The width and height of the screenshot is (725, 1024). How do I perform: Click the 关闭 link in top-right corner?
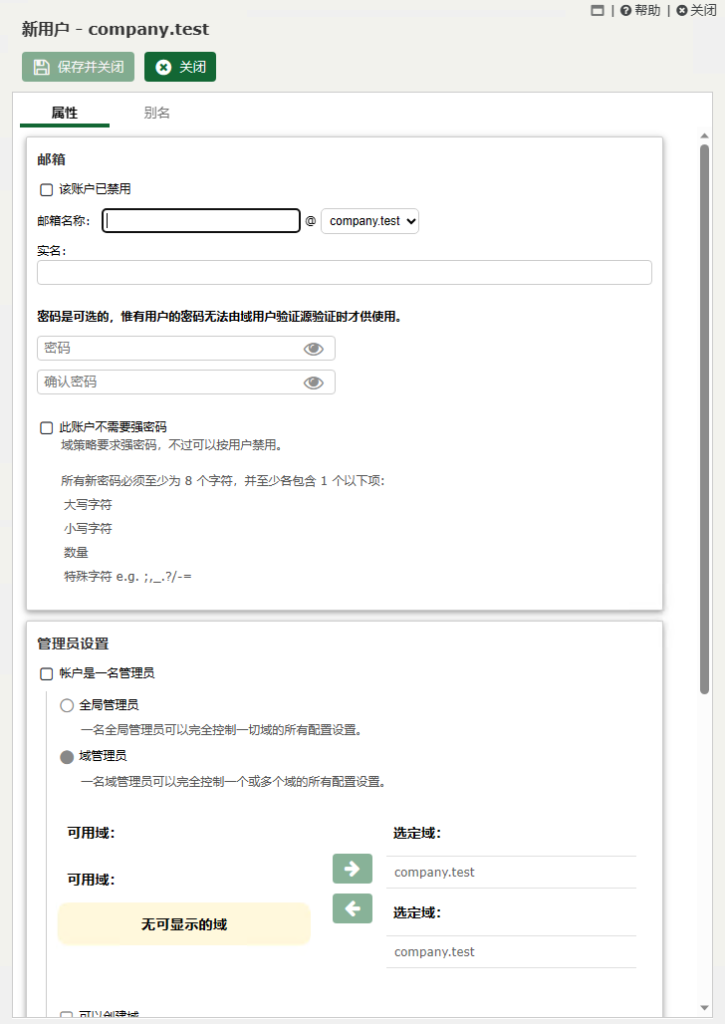coord(696,11)
